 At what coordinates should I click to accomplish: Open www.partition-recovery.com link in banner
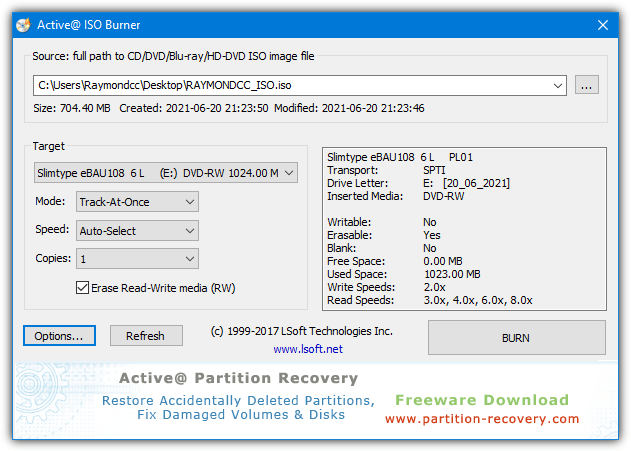coord(482,419)
